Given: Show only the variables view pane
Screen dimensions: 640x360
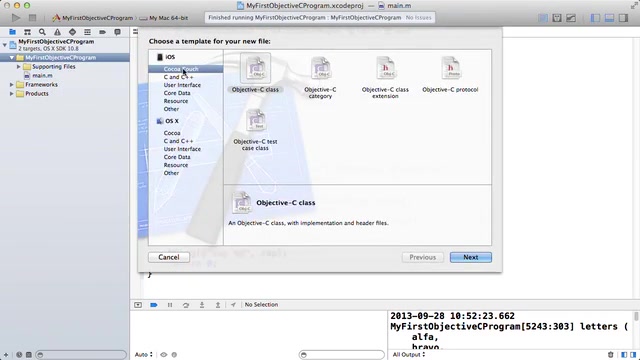Looking at the screenshot, I should [624, 355].
